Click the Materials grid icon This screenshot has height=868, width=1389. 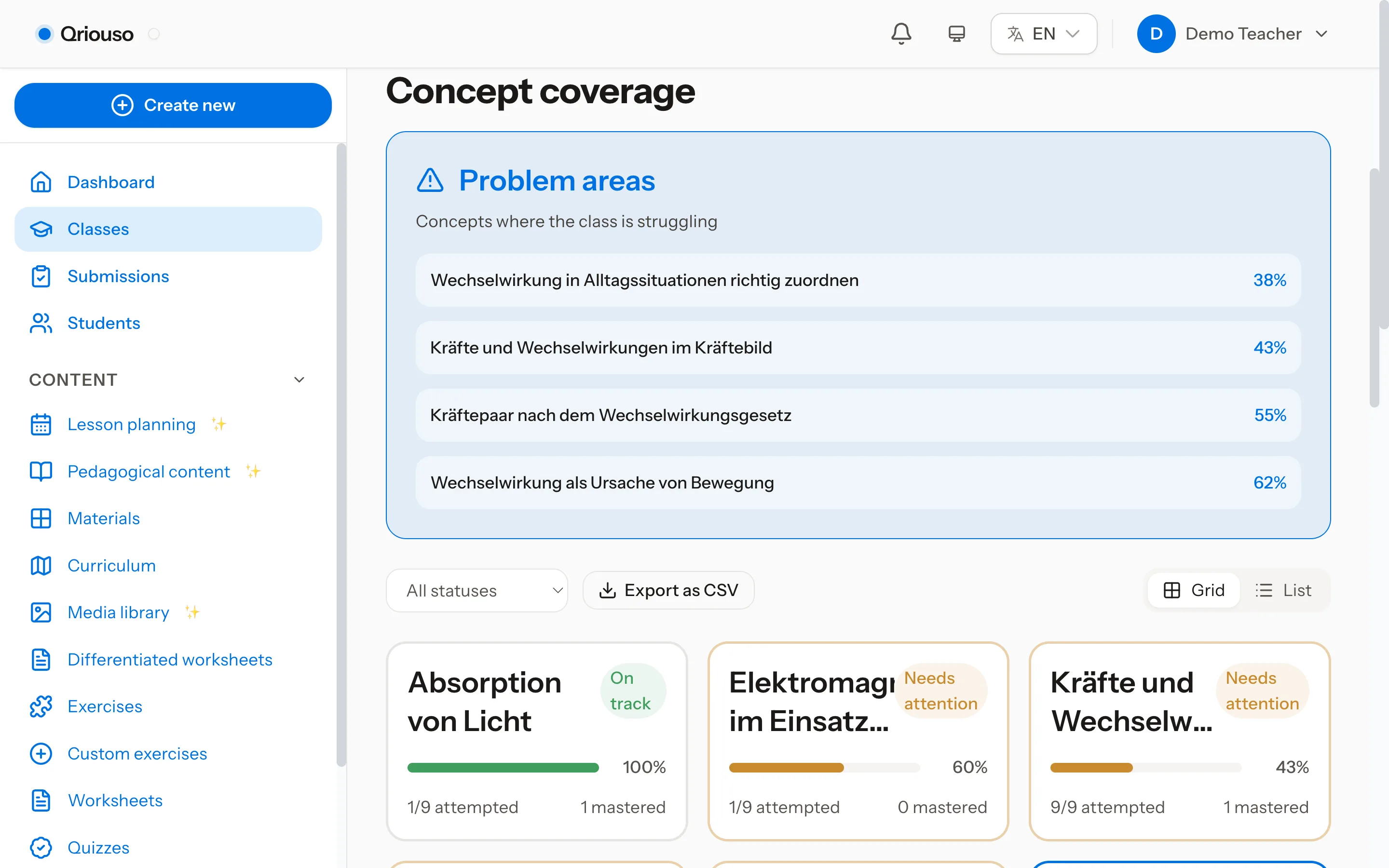click(41, 518)
